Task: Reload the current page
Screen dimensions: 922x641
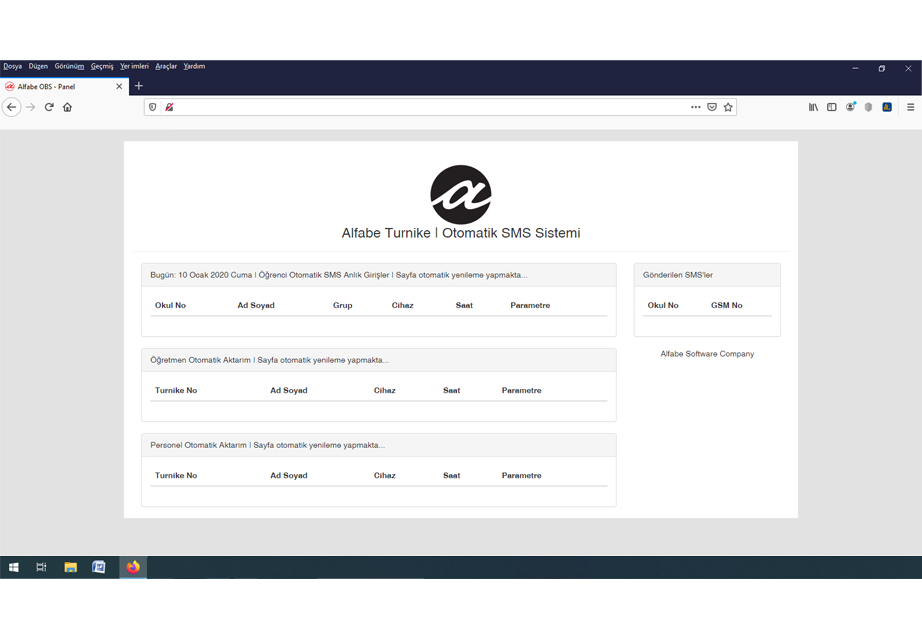Action: coord(49,107)
